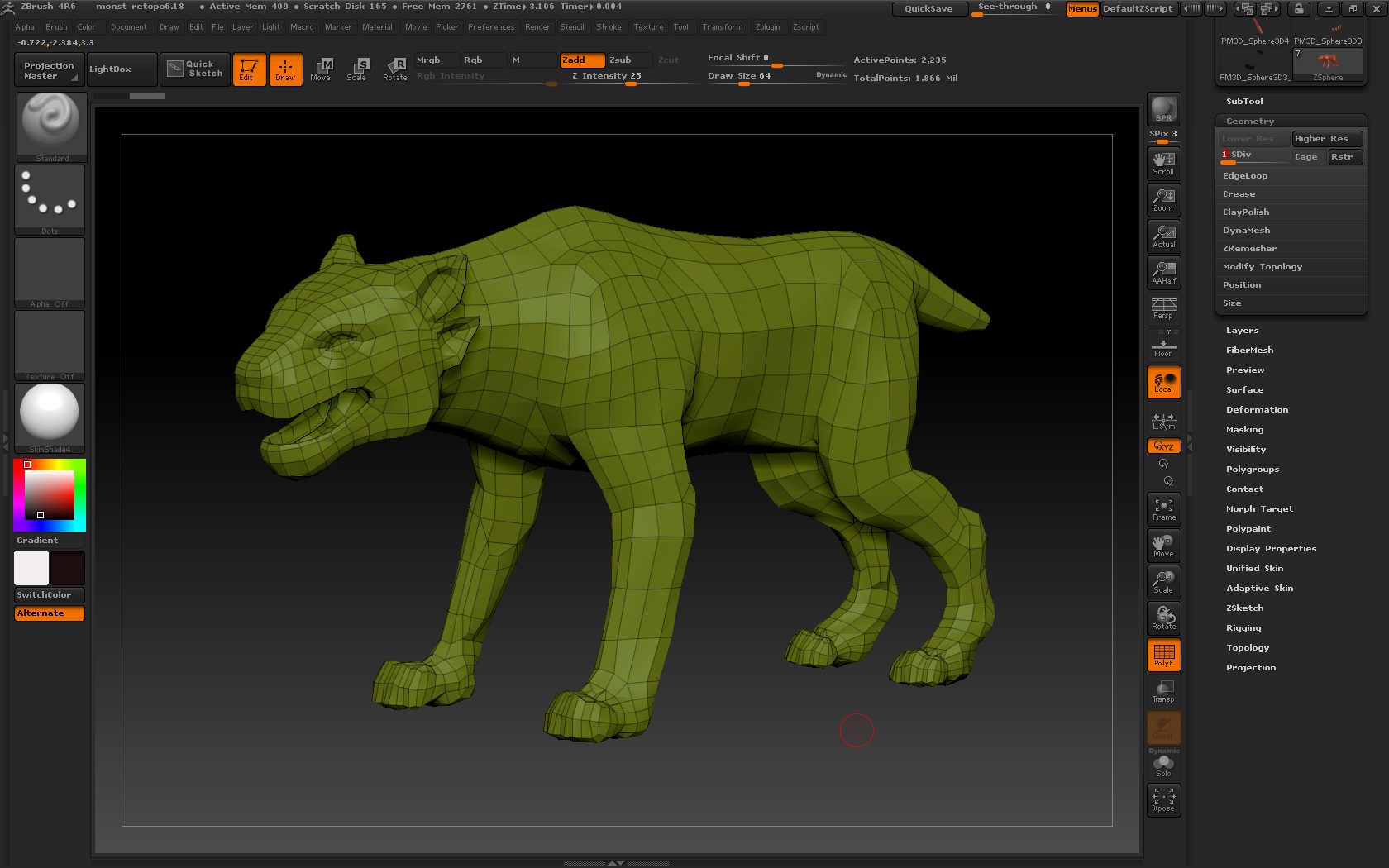The image size is (1389, 868).
Task: Click the Xpose icon
Action: tap(1163, 800)
